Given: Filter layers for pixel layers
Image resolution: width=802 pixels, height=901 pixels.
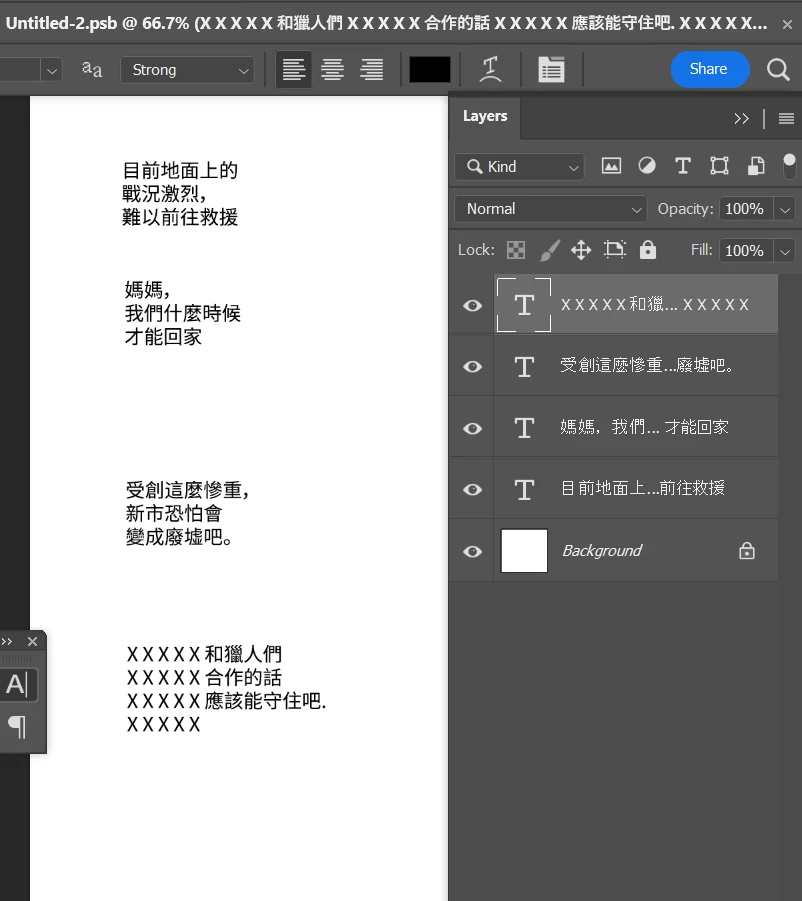Looking at the screenshot, I should [x=611, y=166].
